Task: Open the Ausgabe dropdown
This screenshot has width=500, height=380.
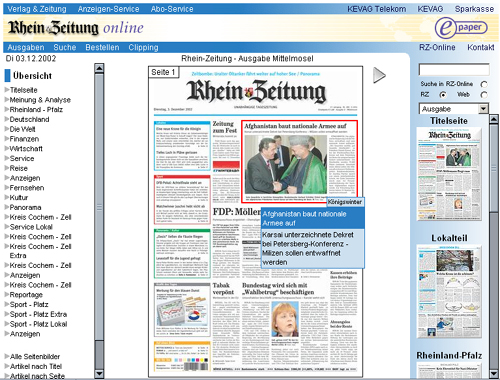Action: [x=454, y=109]
